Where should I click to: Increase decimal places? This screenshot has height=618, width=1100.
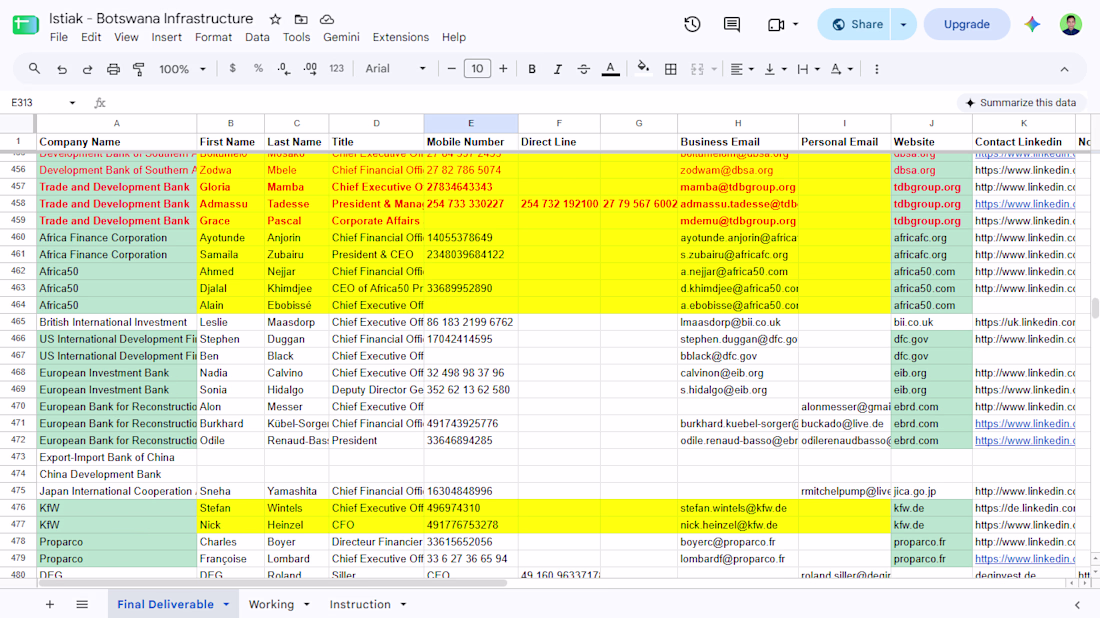(309, 69)
